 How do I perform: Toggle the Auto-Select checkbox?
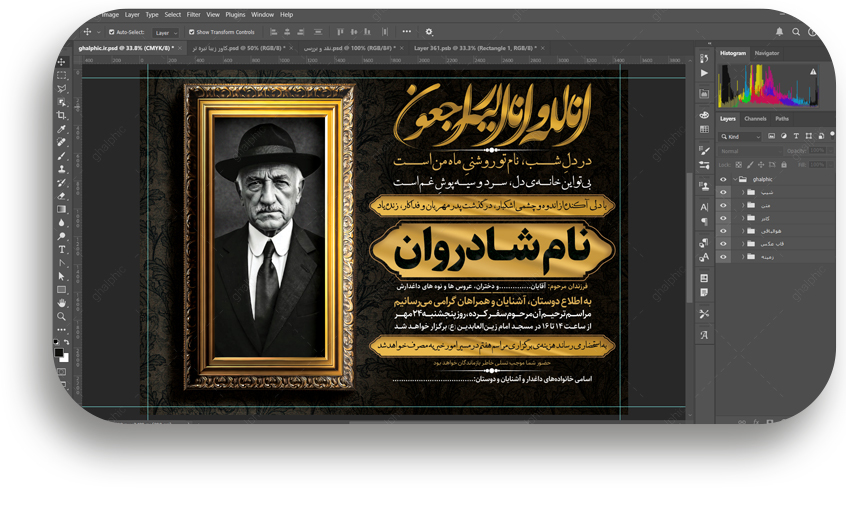(x=112, y=32)
